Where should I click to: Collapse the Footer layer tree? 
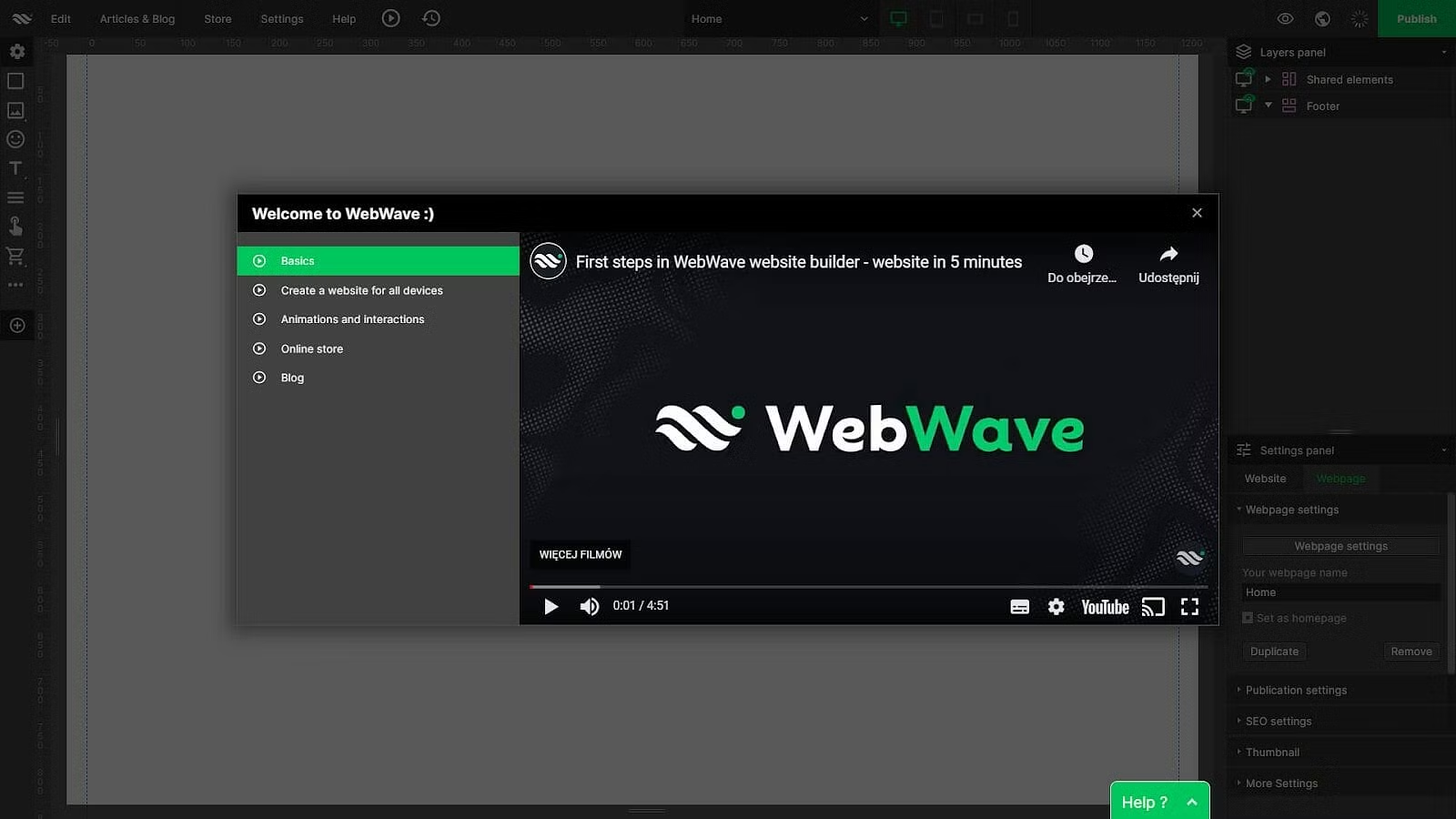pyautogui.click(x=1268, y=106)
